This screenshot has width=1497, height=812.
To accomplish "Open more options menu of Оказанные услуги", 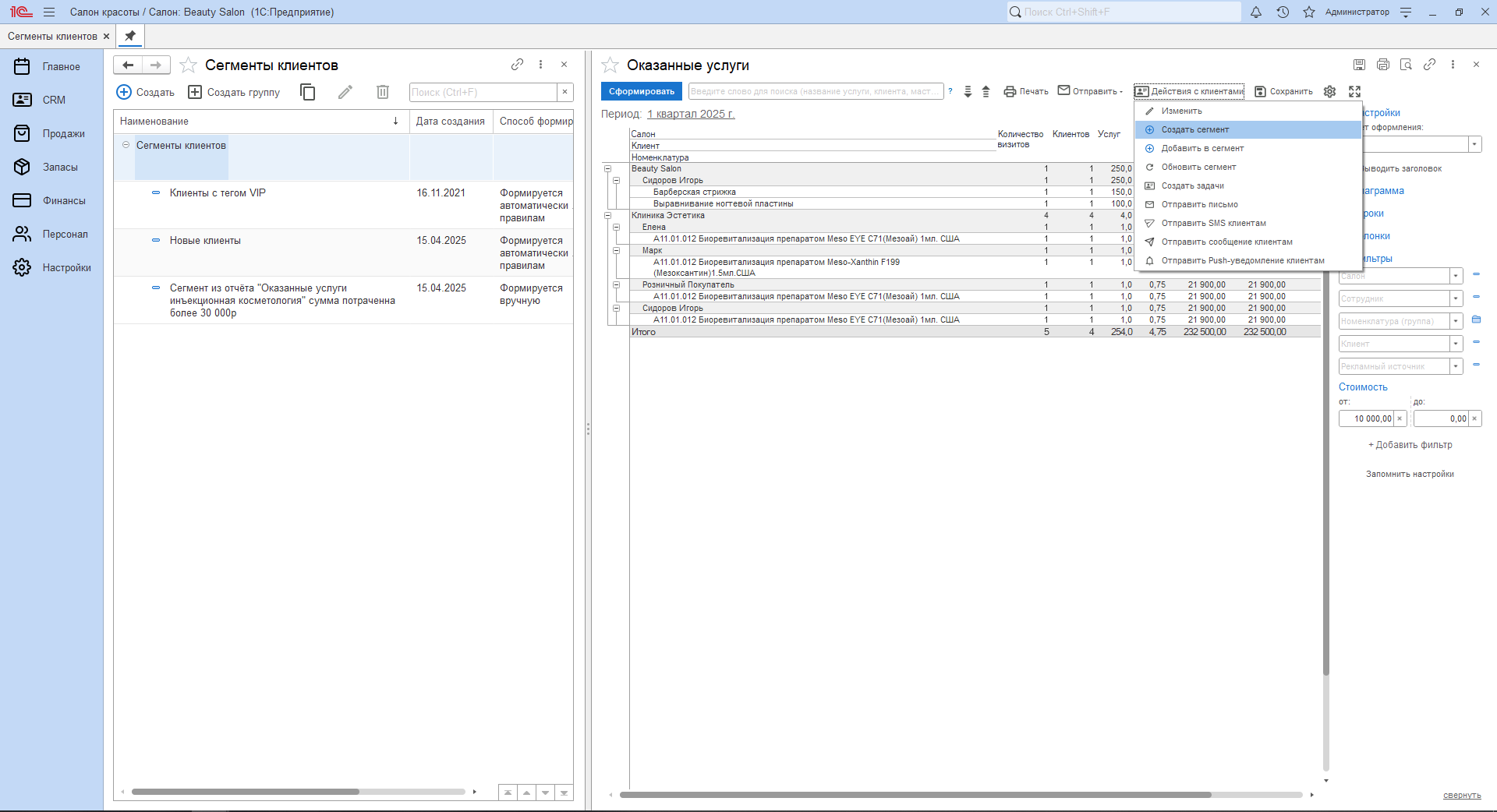I will [1453, 65].
